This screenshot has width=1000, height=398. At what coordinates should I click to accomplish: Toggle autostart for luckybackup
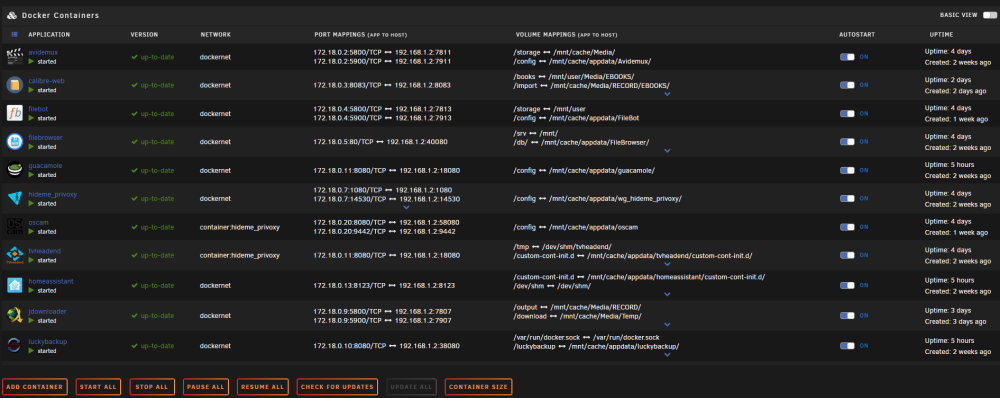coord(847,346)
